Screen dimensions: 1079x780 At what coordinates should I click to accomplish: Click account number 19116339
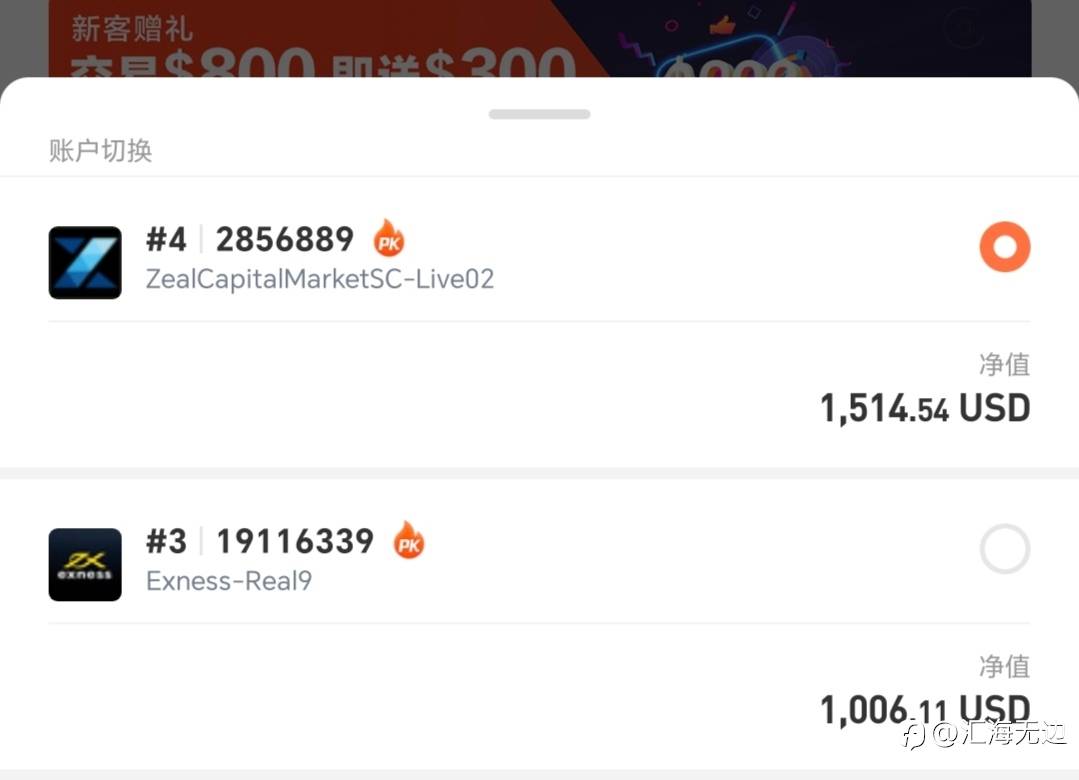tap(294, 542)
